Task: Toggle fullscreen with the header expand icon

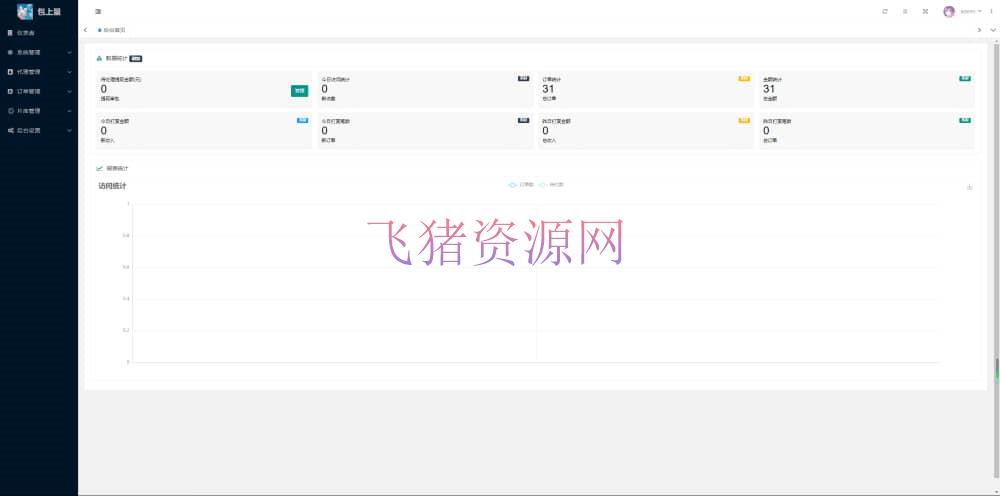Action: [925, 11]
